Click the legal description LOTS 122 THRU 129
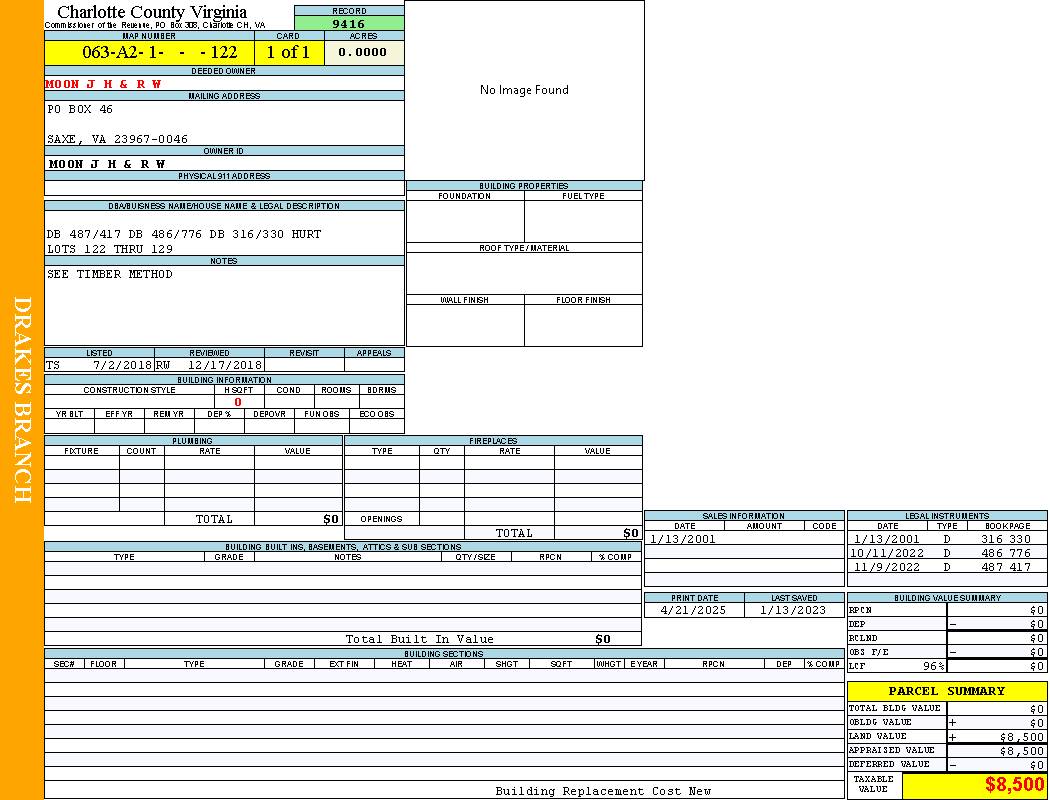 click(110, 249)
